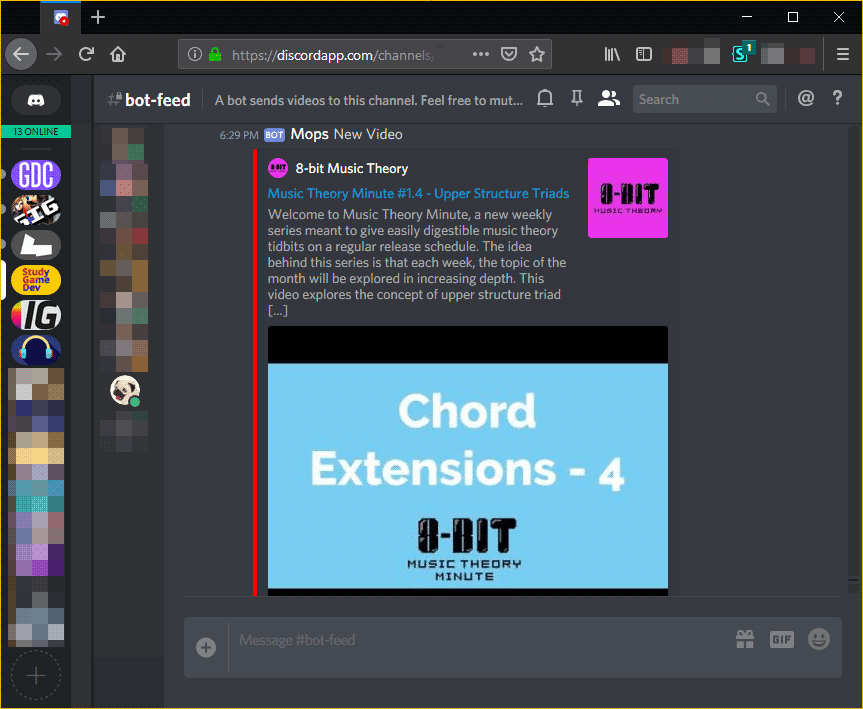Open the emoji picker
Viewport: 863px width, 709px height.
click(x=818, y=639)
